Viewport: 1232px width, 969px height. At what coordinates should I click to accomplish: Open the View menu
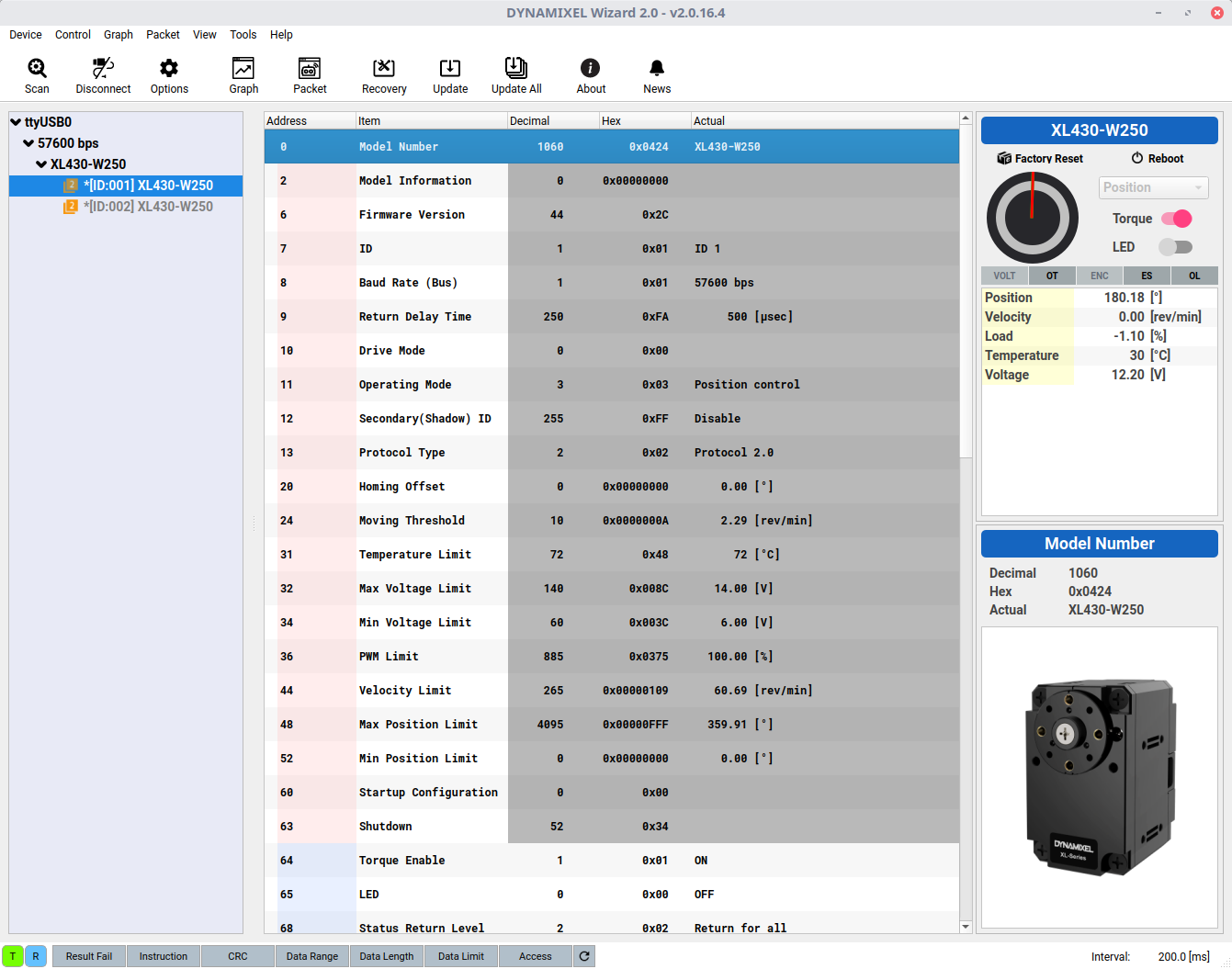205,35
